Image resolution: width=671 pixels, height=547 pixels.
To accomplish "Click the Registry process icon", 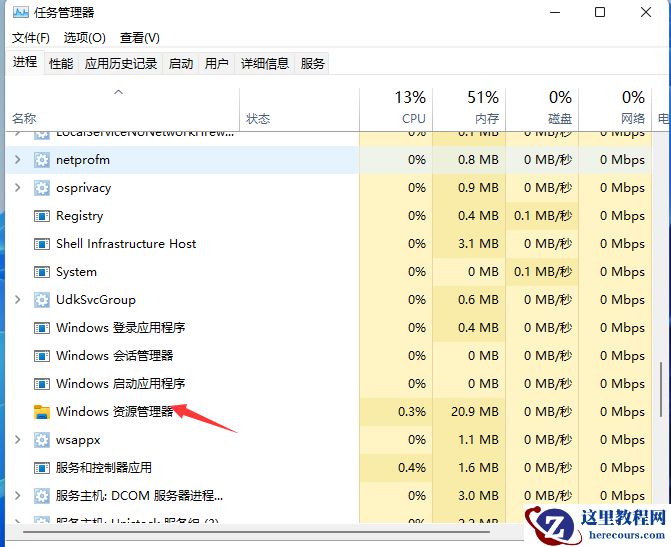I will 42,216.
